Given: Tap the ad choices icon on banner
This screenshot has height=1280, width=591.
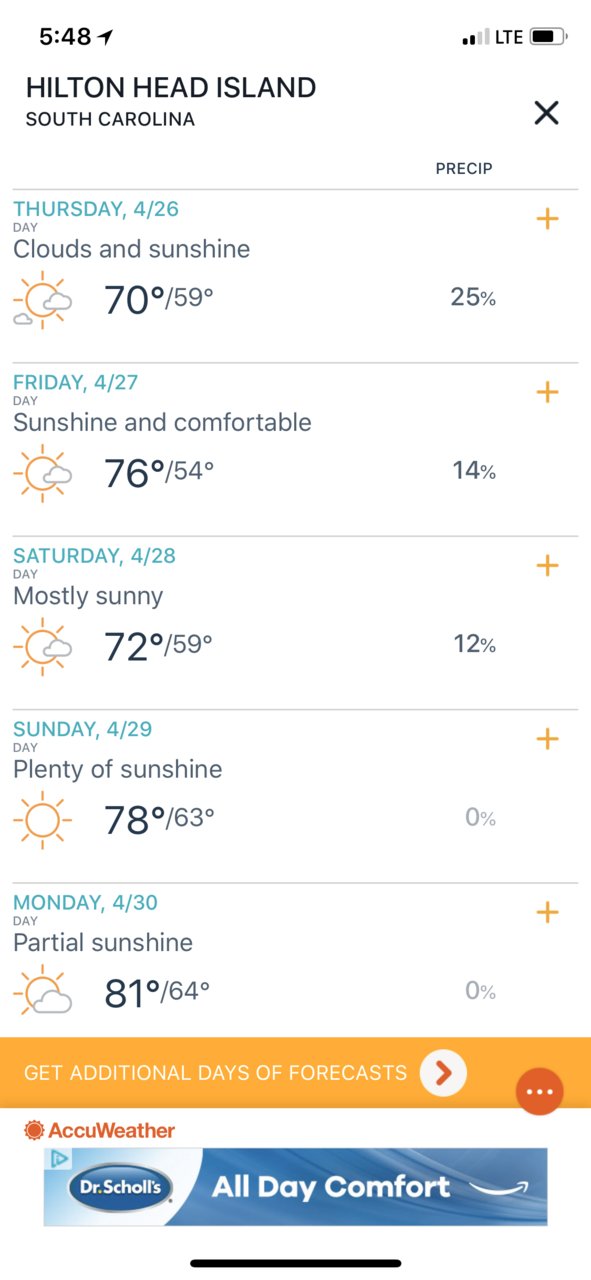Looking at the screenshot, I should click(x=58, y=1158).
